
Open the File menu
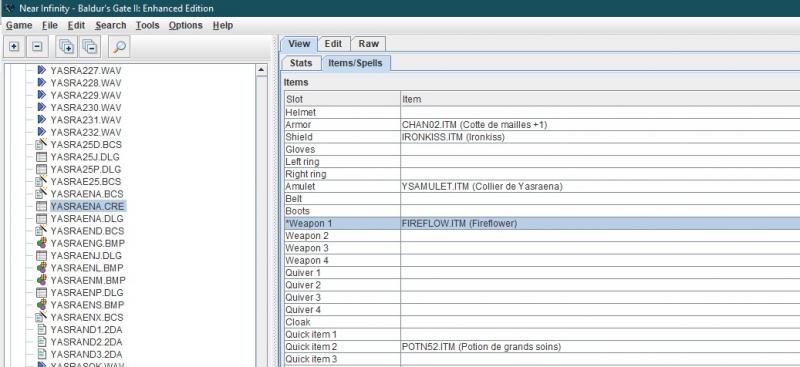pyautogui.click(x=49, y=25)
